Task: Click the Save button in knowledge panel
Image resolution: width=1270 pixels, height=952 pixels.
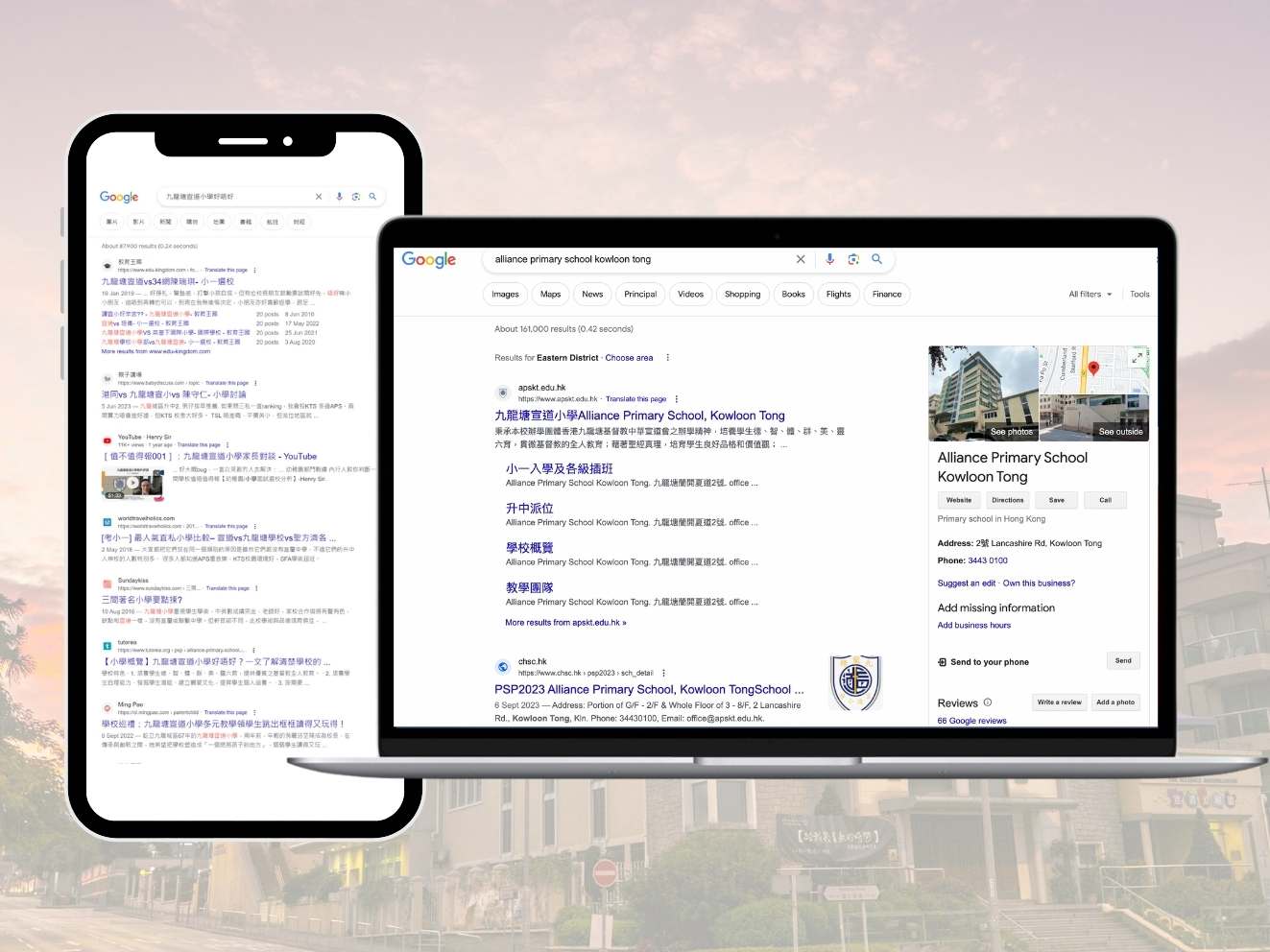Action: (x=1056, y=500)
